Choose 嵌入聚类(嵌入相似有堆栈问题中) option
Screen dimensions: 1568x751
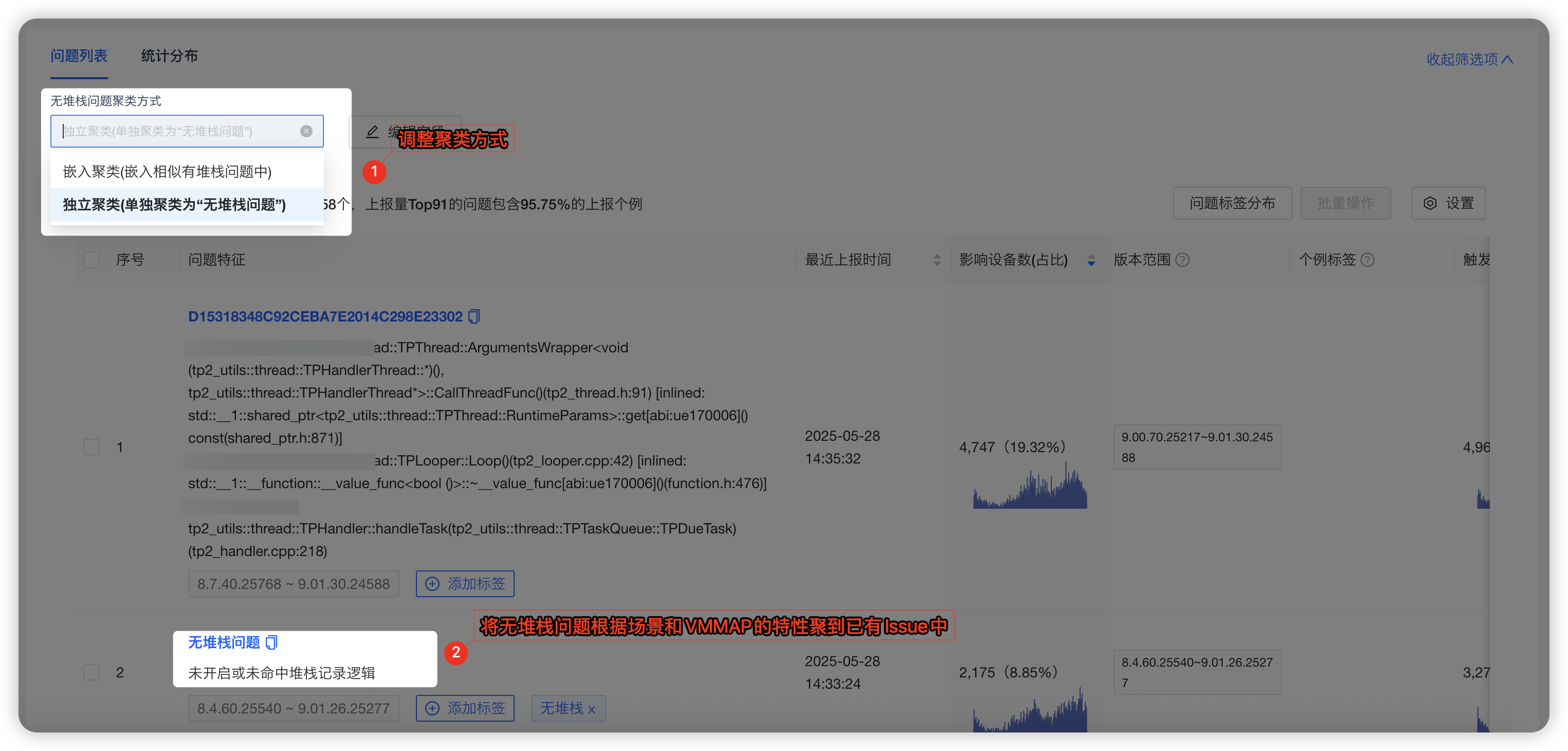click(187, 172)
